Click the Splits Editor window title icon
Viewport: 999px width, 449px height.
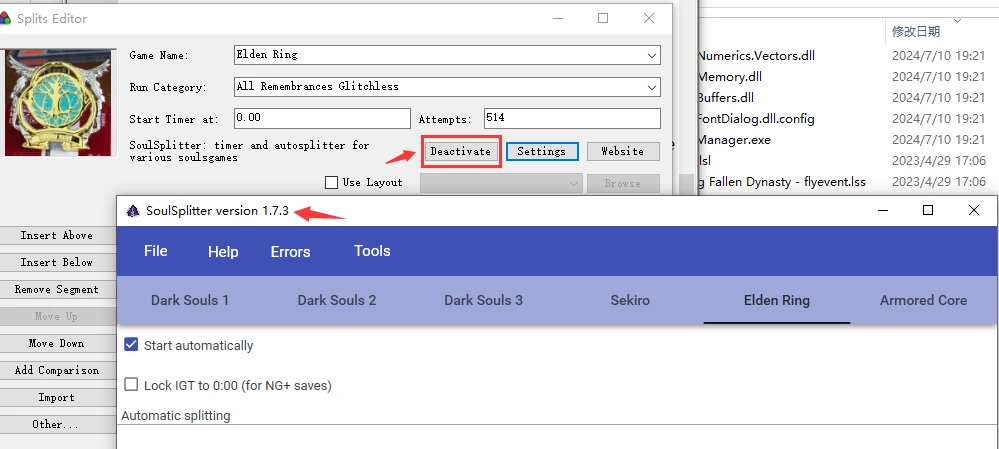point(5,18)
